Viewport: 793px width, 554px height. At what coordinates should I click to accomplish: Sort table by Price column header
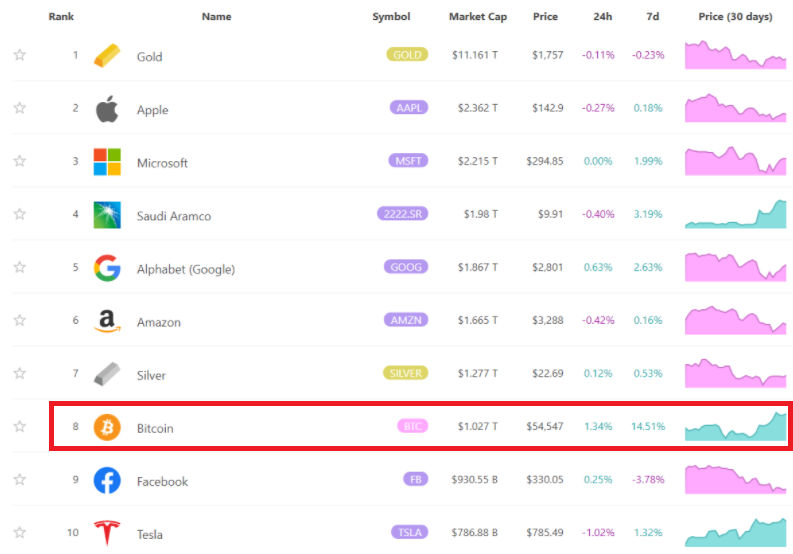point(545,17)
